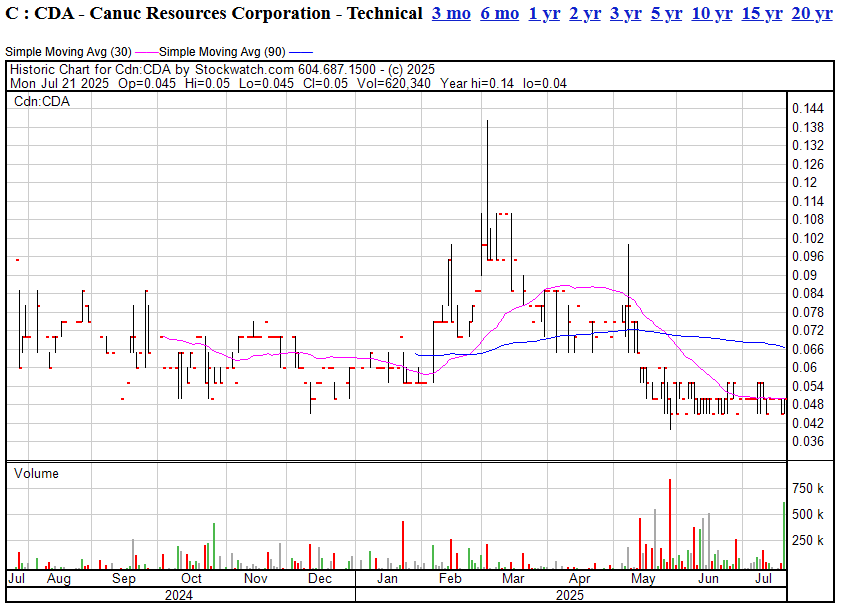
Task: Click the 750 k volume axis label
Action: [x=808, y=489]
